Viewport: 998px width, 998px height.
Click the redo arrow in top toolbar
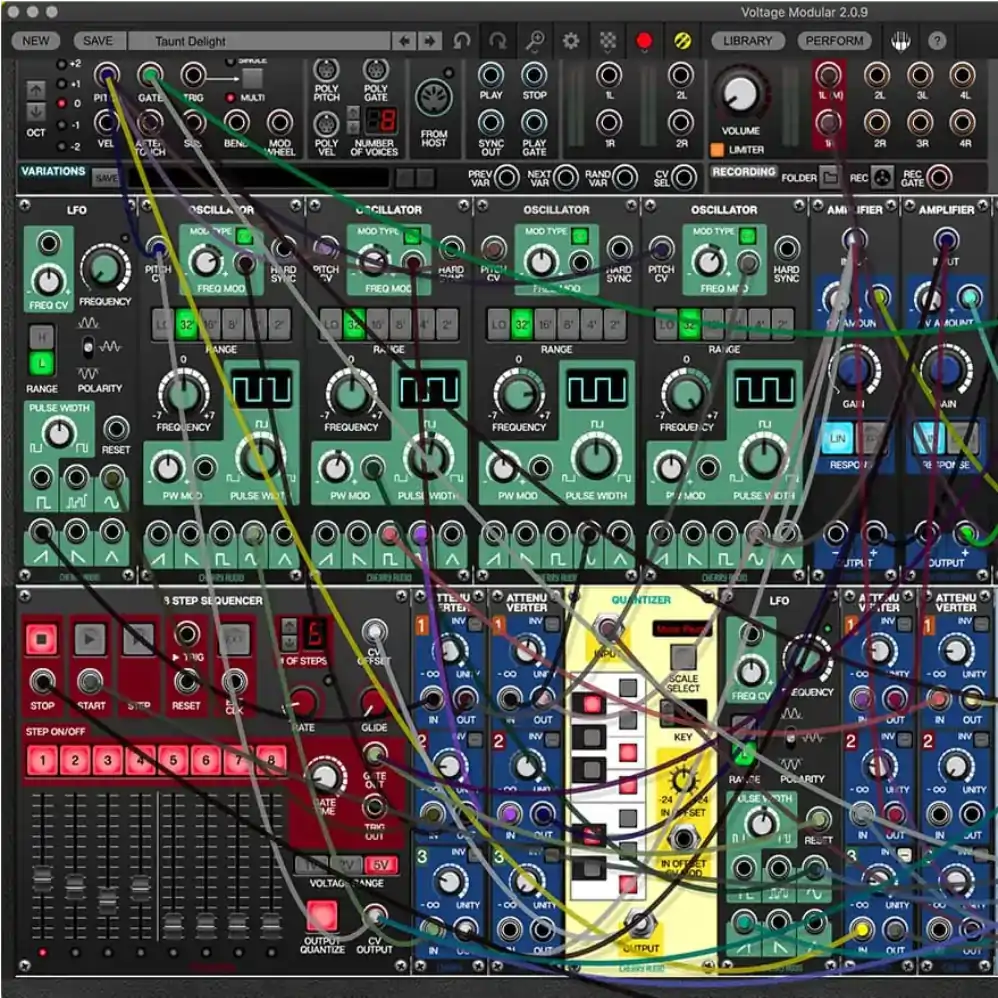pos(498,41)
